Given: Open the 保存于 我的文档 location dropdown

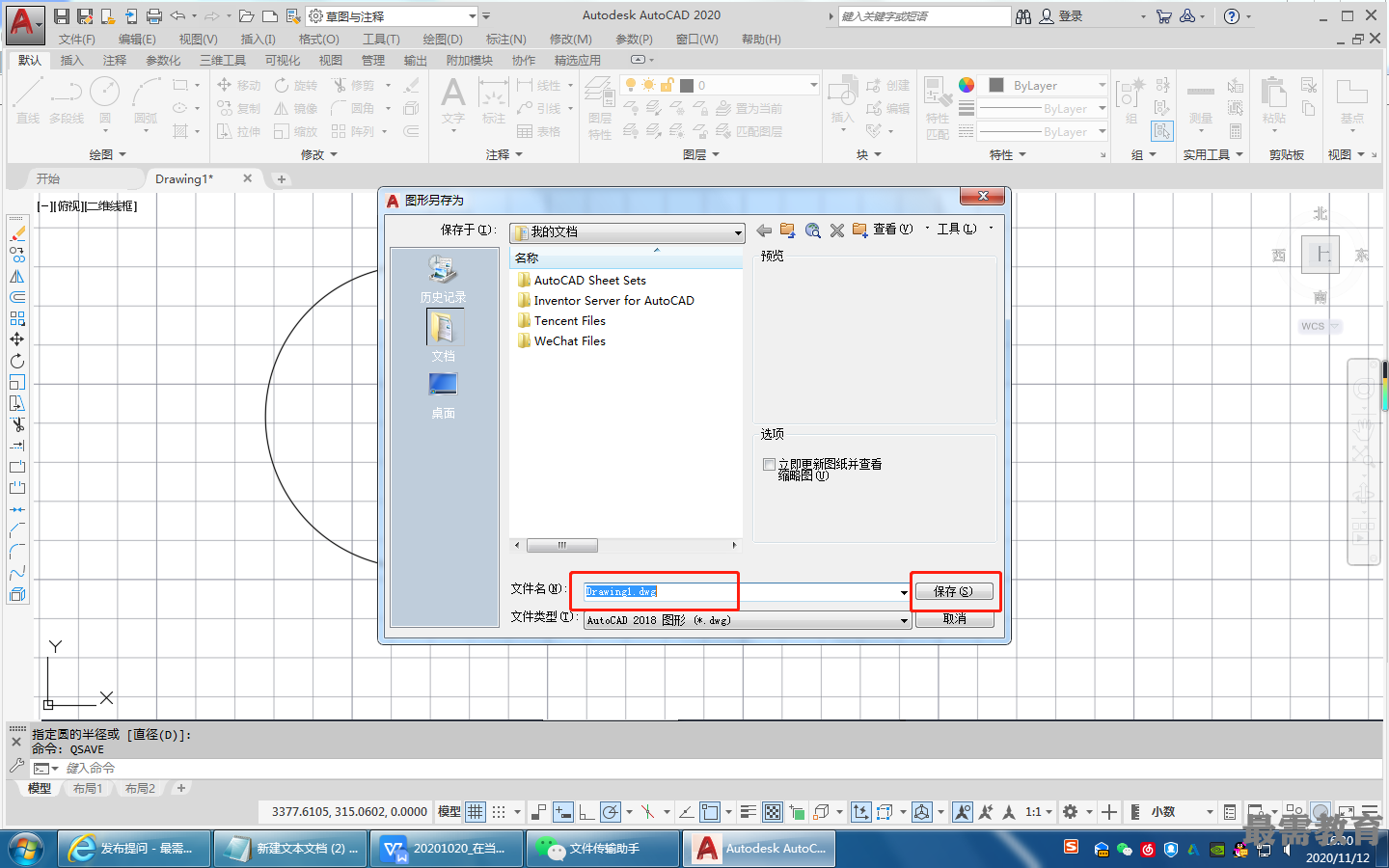Looking at the screenshot, I should 627,231.
